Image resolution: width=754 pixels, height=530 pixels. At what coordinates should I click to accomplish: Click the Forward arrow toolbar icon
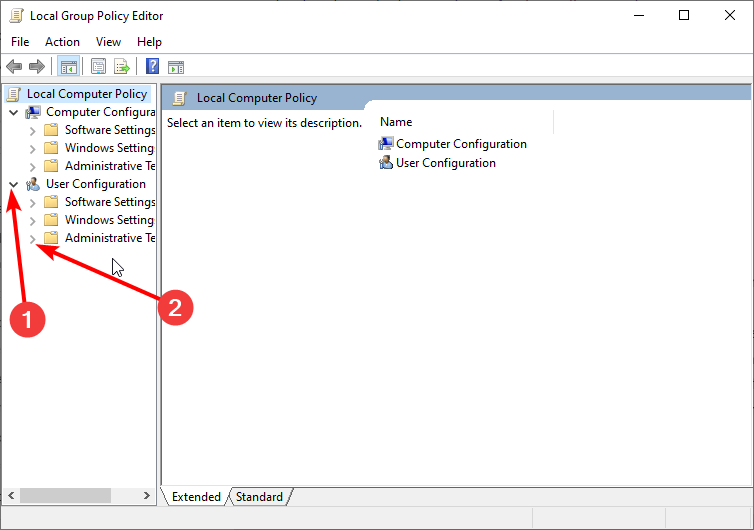[37, 67]
